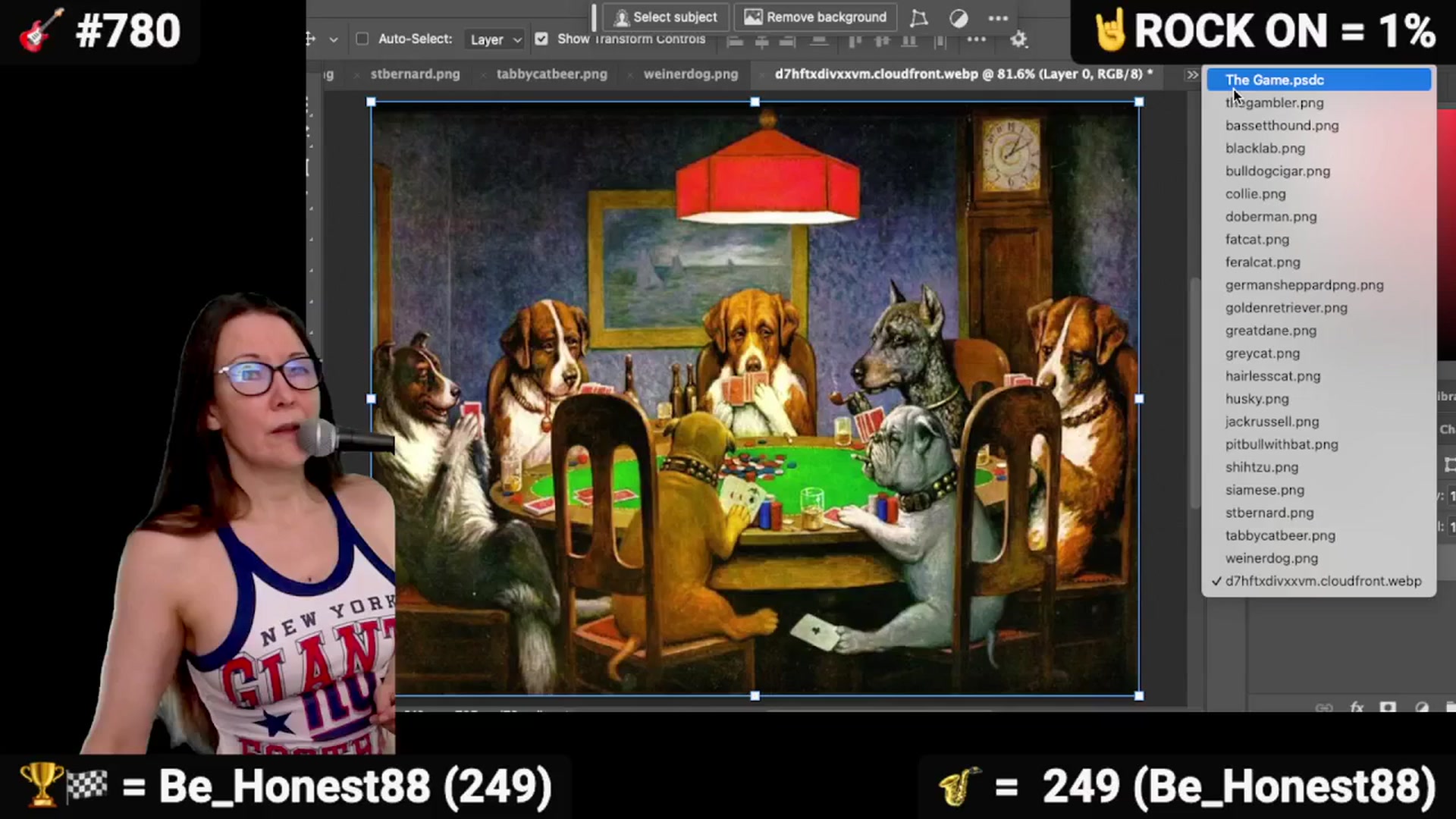1456x819 pixels.
Task: Click the transform icon in contextual taskbar
Action: (918, 17)
